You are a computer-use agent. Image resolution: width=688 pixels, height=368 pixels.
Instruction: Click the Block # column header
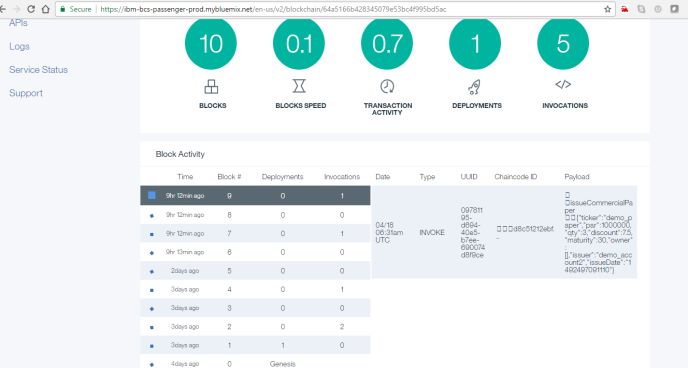[x=229, y=177]
